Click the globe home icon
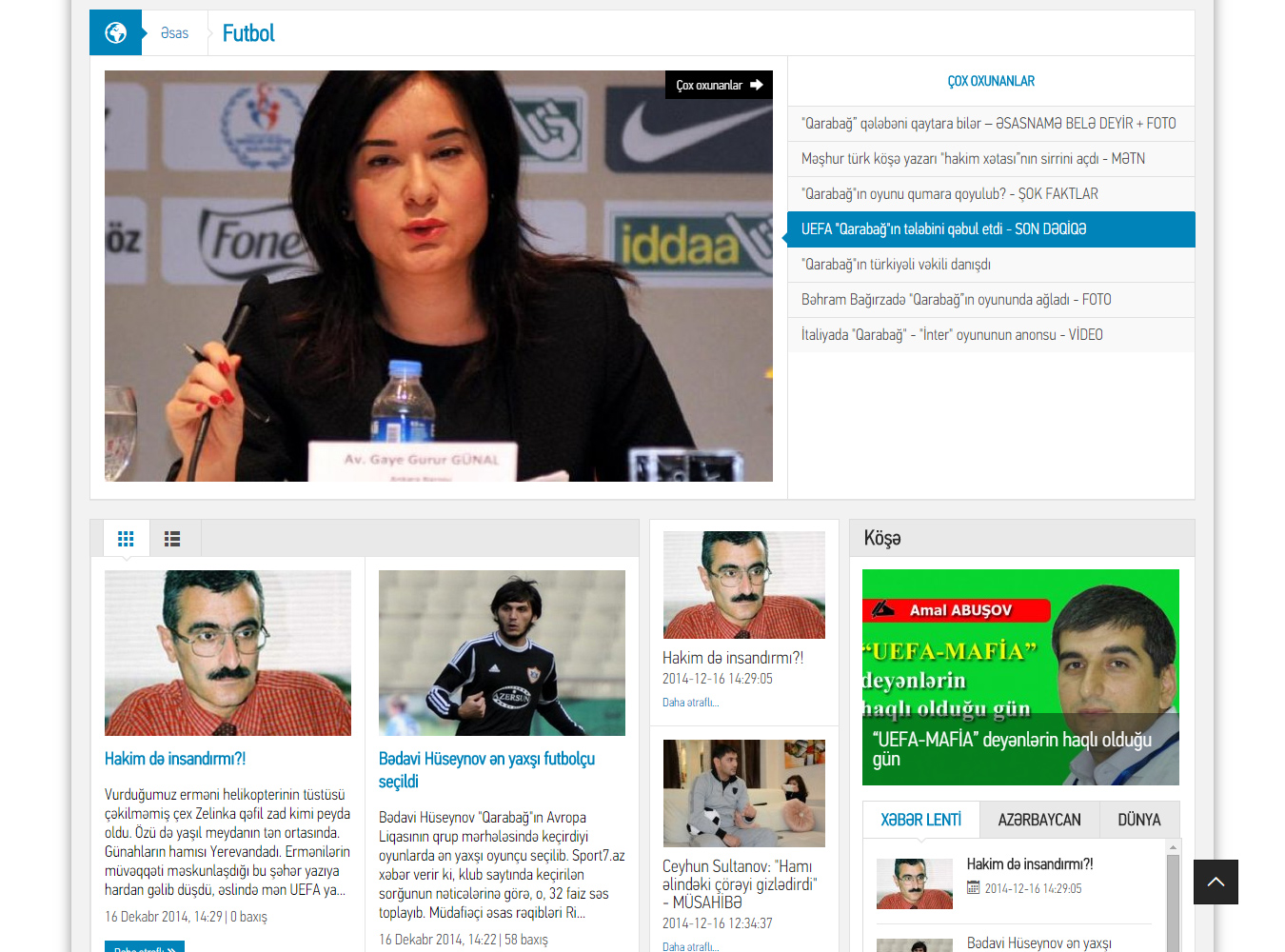This screenshot has width=1285, height=952. (x=115, y=33)
